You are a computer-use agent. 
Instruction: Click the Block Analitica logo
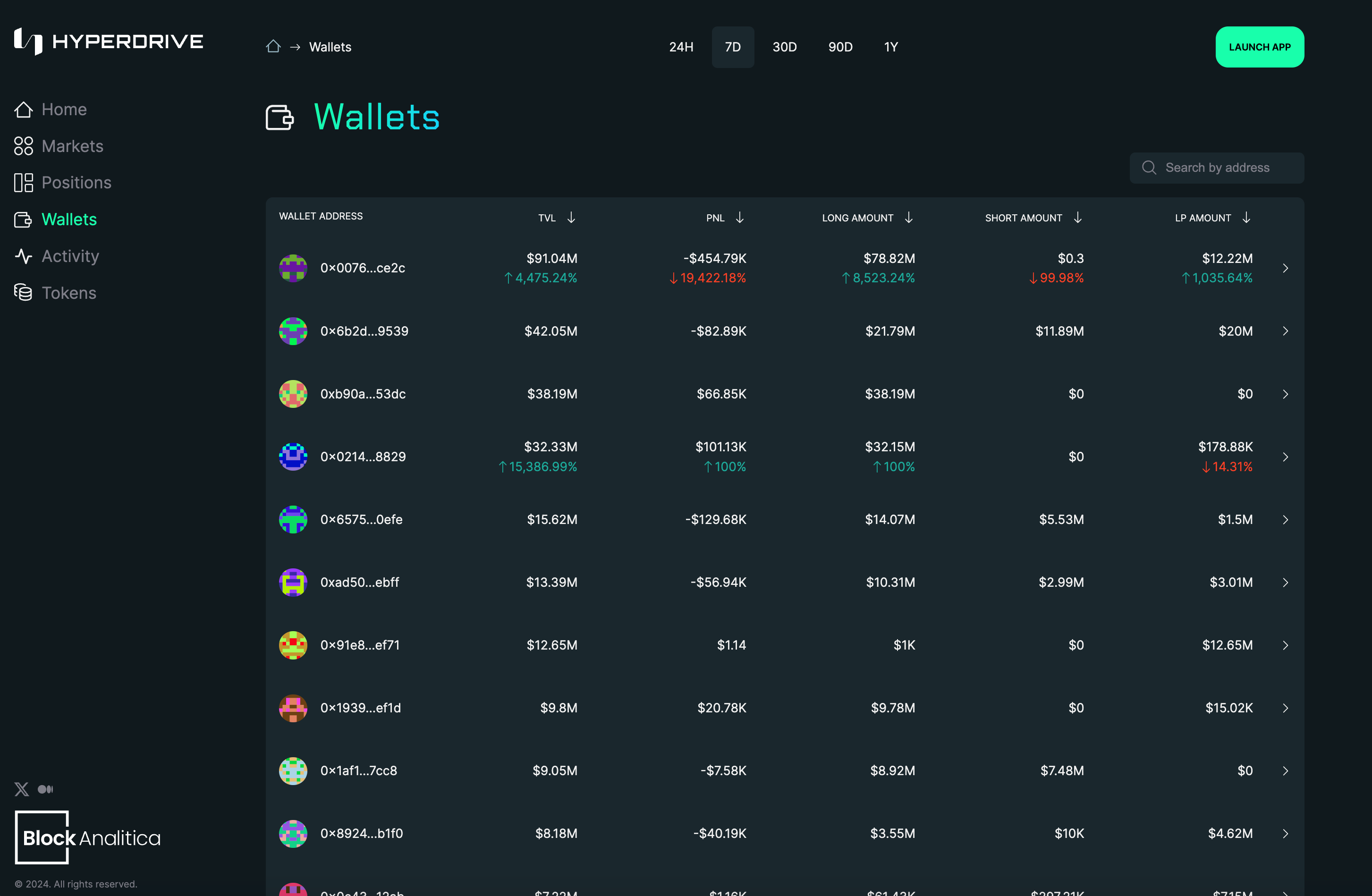click(88, 837)
